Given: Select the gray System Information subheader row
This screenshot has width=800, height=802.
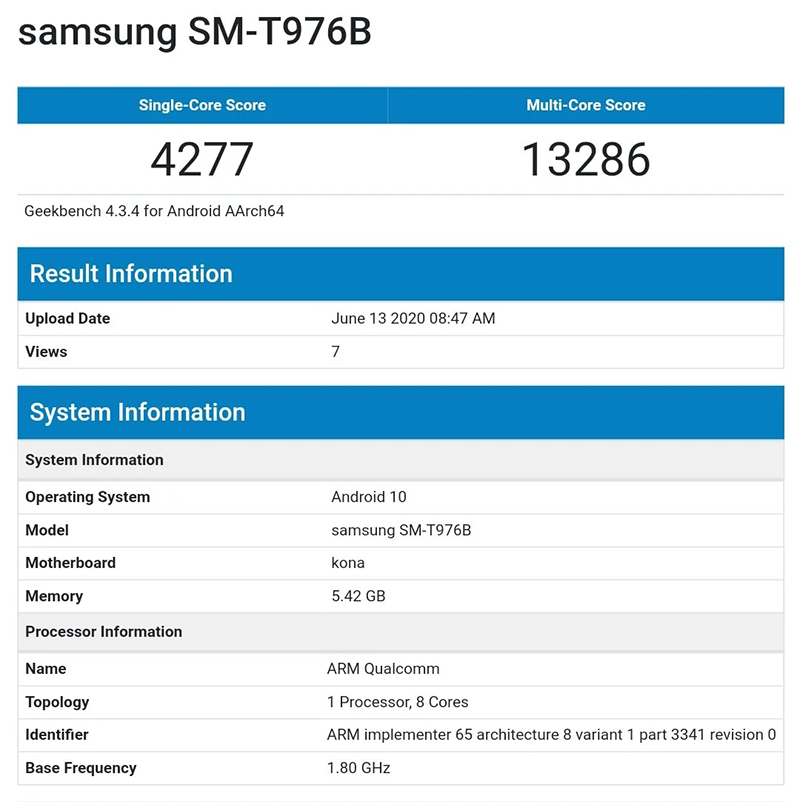Looking at the screenshot, I should tap(401, 460).
